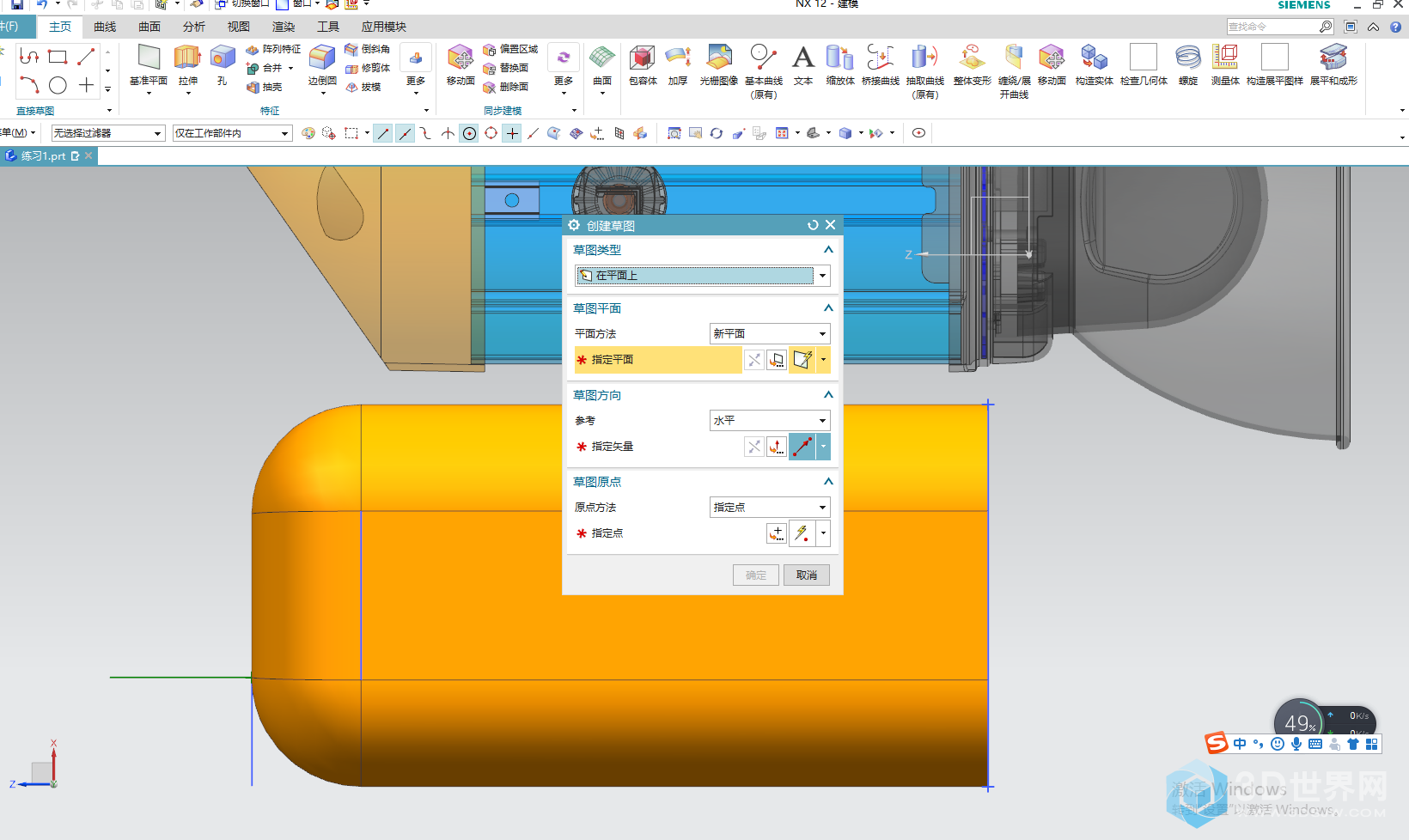The height and width of the screenshot is (840, 1409).
Task: Reset the 创建草图 dialog
Action: coord(813,225)
